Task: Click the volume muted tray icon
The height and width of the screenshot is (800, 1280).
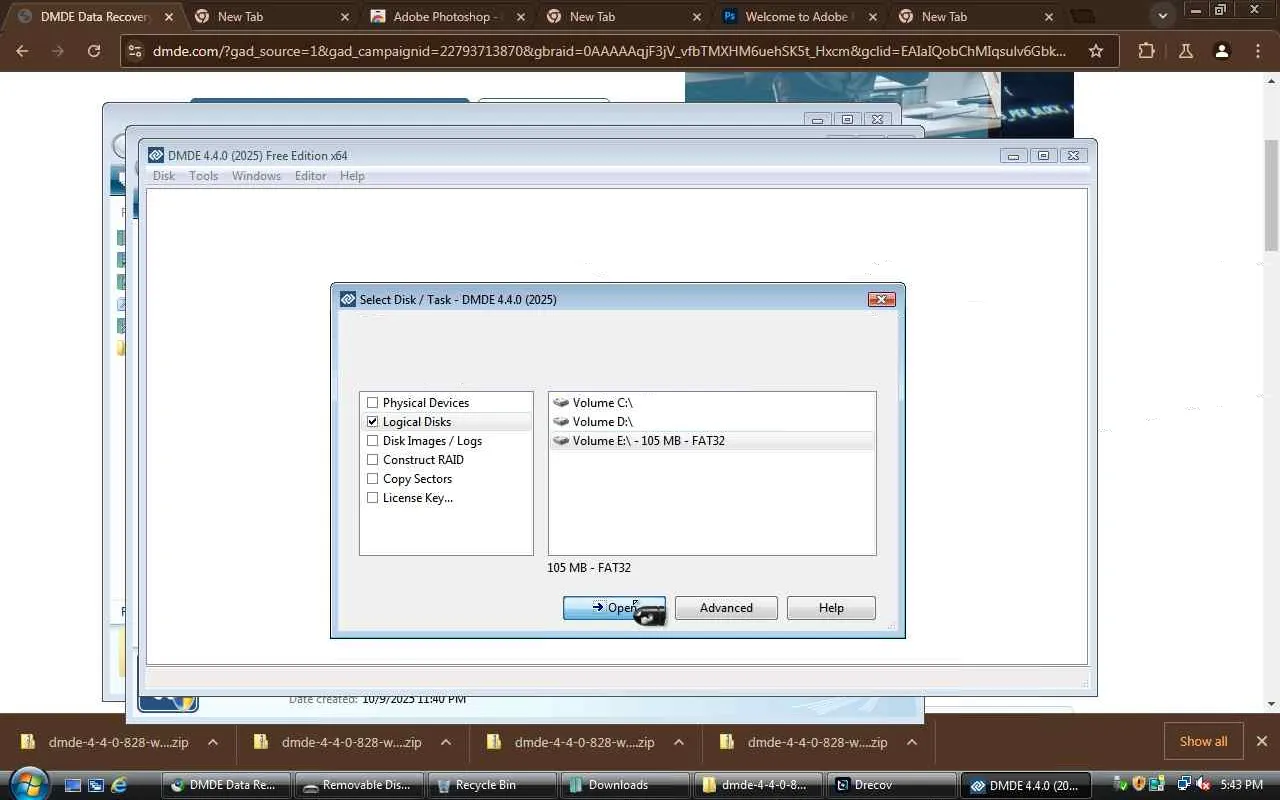Action: coord(1203,785)
